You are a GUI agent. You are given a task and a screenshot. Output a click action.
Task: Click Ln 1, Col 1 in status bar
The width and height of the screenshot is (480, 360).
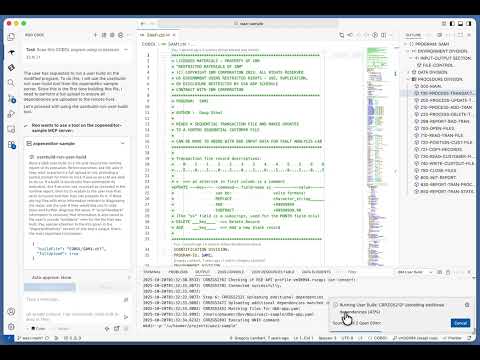tap(303, 338)
